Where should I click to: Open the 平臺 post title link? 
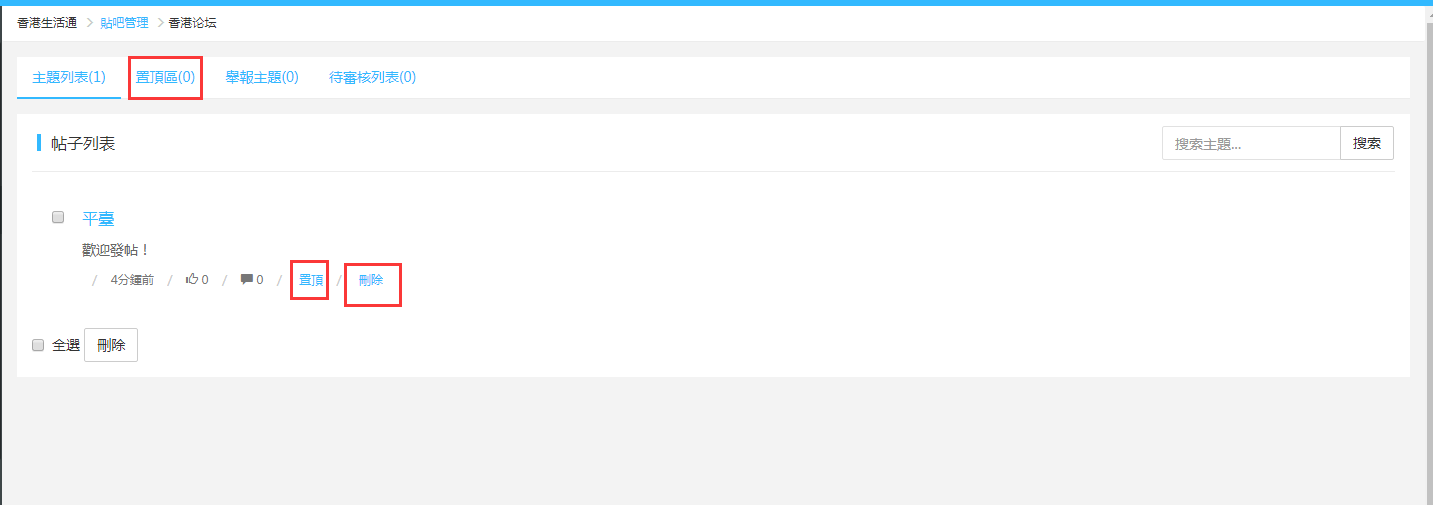(98, 219)
